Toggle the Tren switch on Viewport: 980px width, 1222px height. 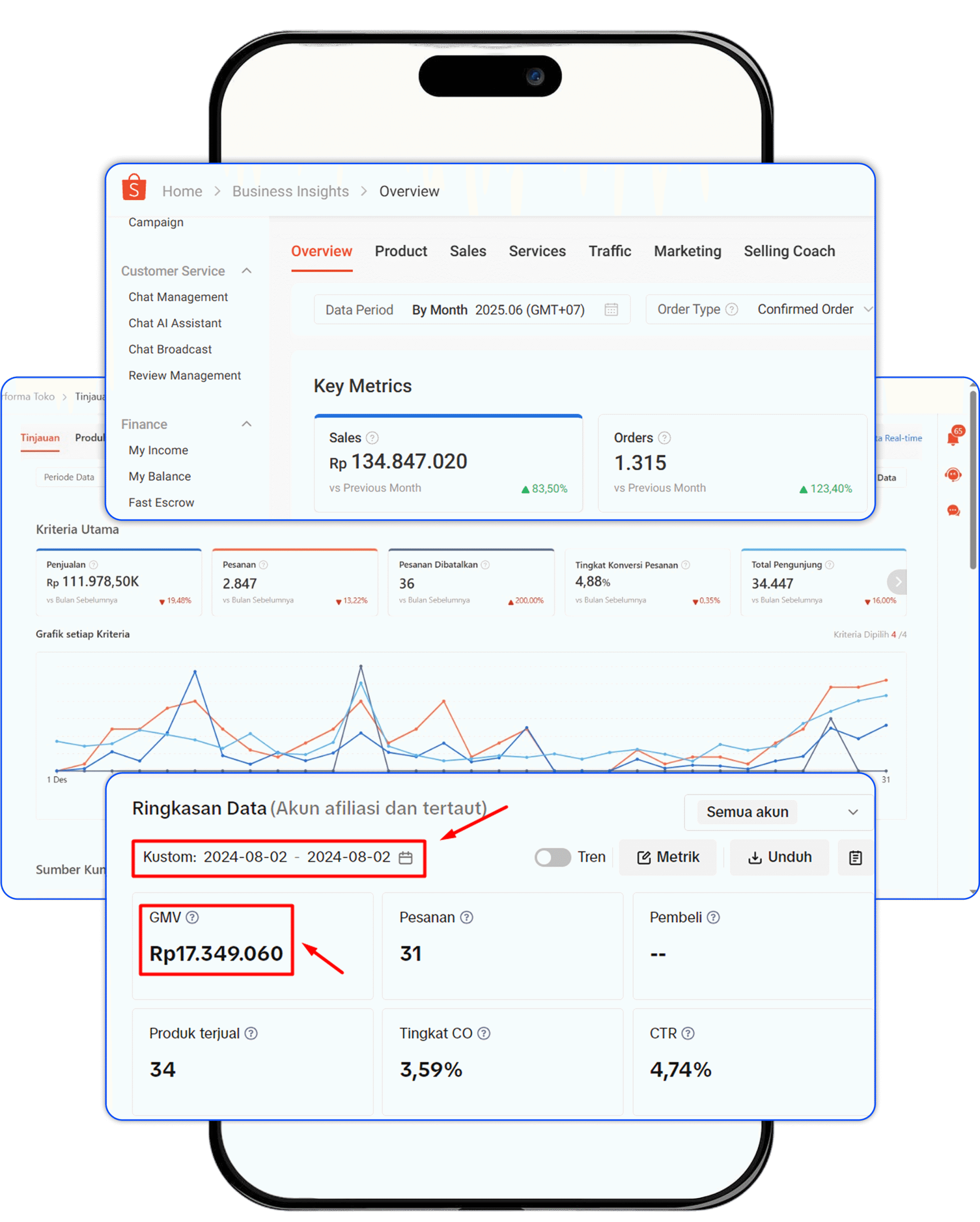[x=553, y=857]
